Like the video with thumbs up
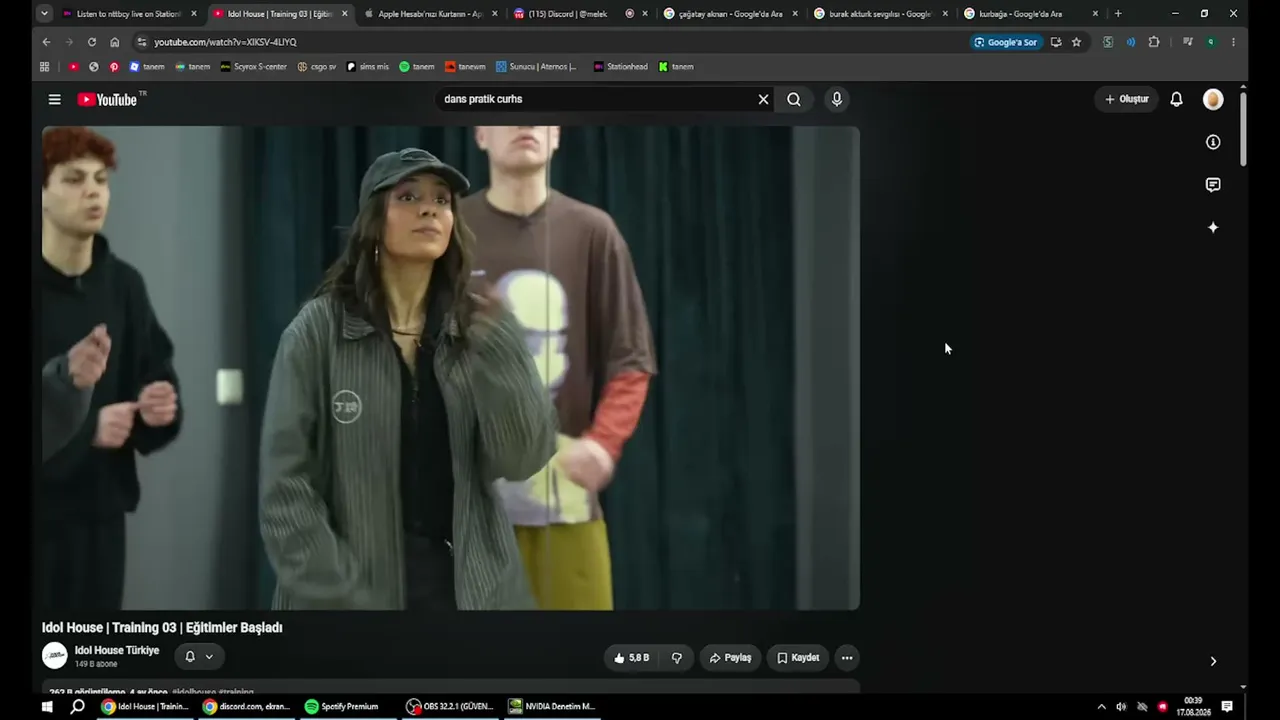The height and width of the screenshot is (720, 1280). (x=632, y=658)
